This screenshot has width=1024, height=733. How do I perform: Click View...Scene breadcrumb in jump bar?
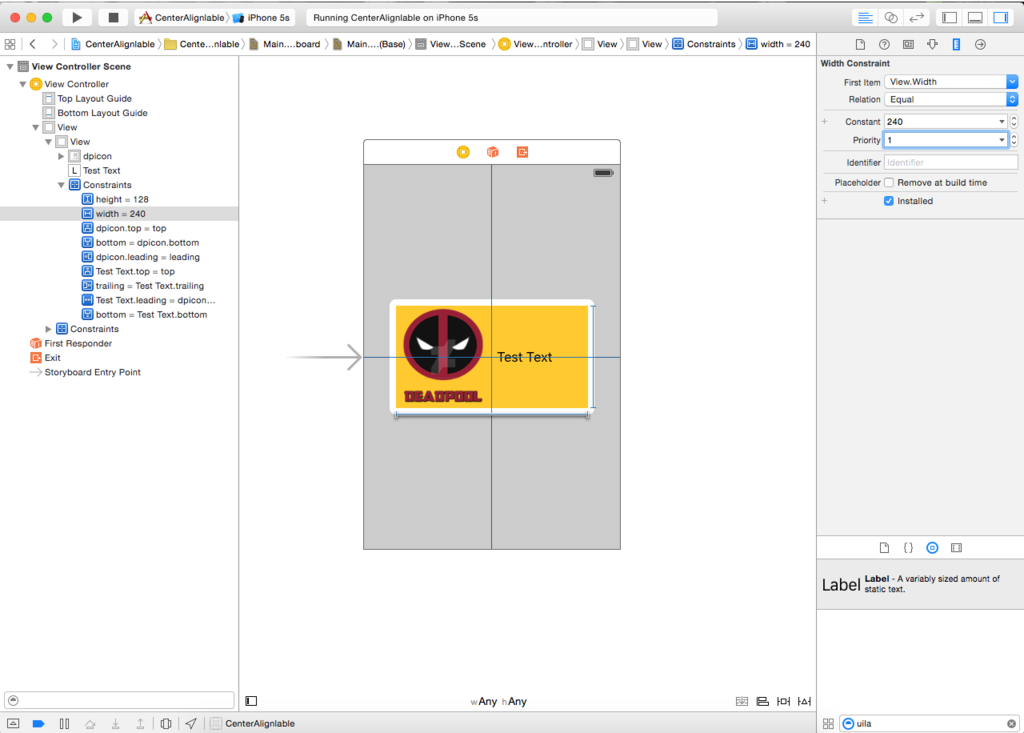[x=451, y=44]
